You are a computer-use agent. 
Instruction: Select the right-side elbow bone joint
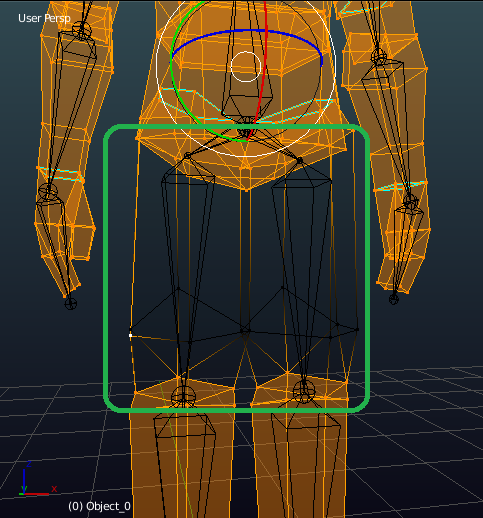379,56
